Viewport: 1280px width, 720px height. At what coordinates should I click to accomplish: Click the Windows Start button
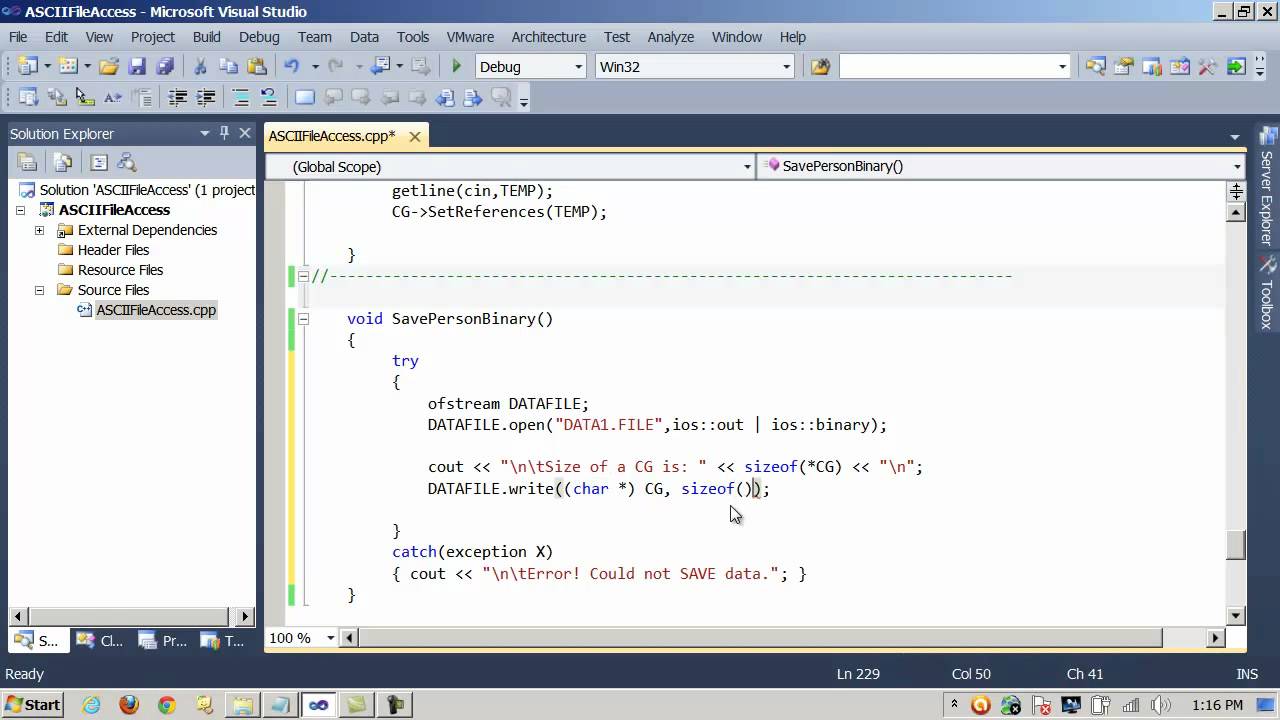pos(33,704)
